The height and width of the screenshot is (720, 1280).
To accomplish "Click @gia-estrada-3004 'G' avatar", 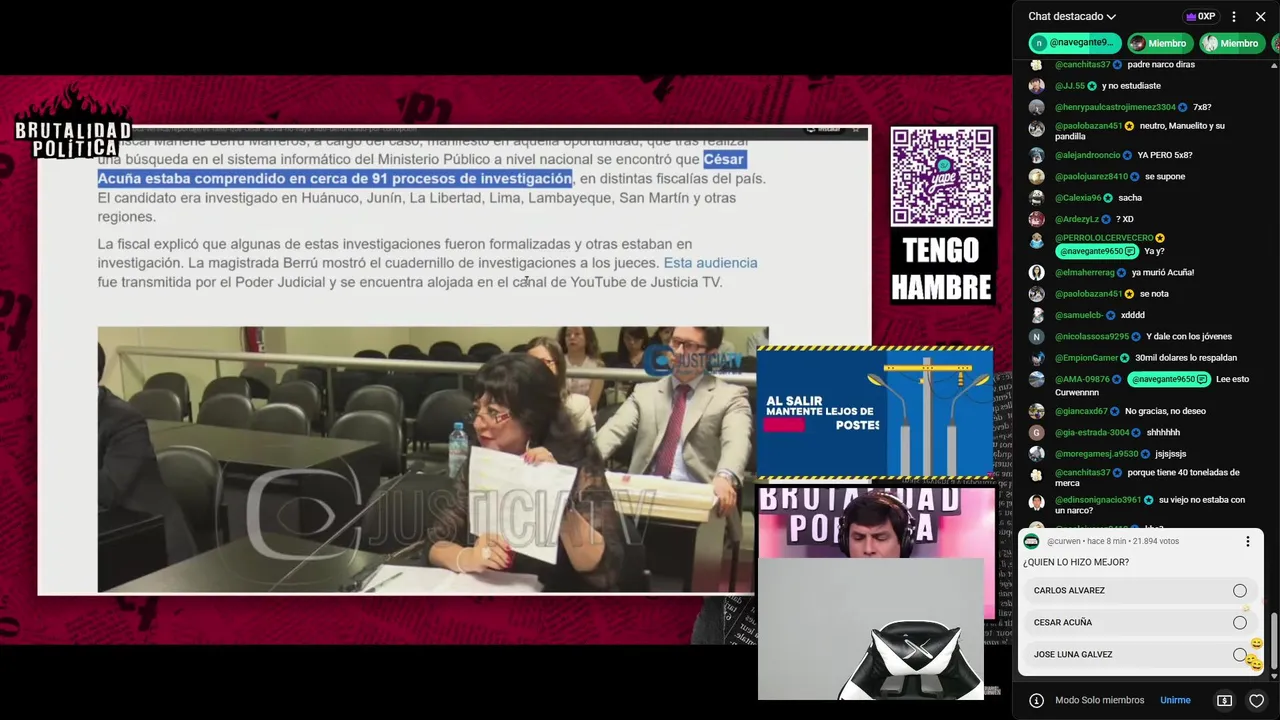I will [1037, 433].
